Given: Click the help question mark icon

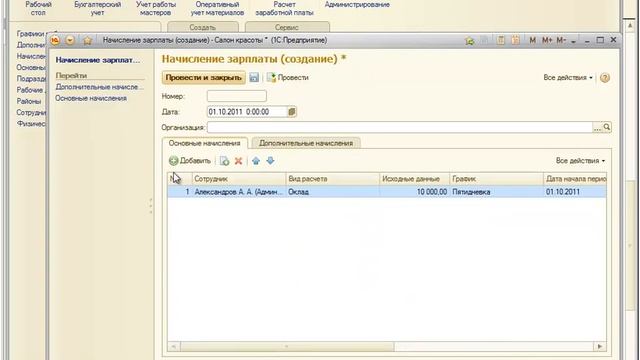Looking at the screenshot, I should click(605, 78).
